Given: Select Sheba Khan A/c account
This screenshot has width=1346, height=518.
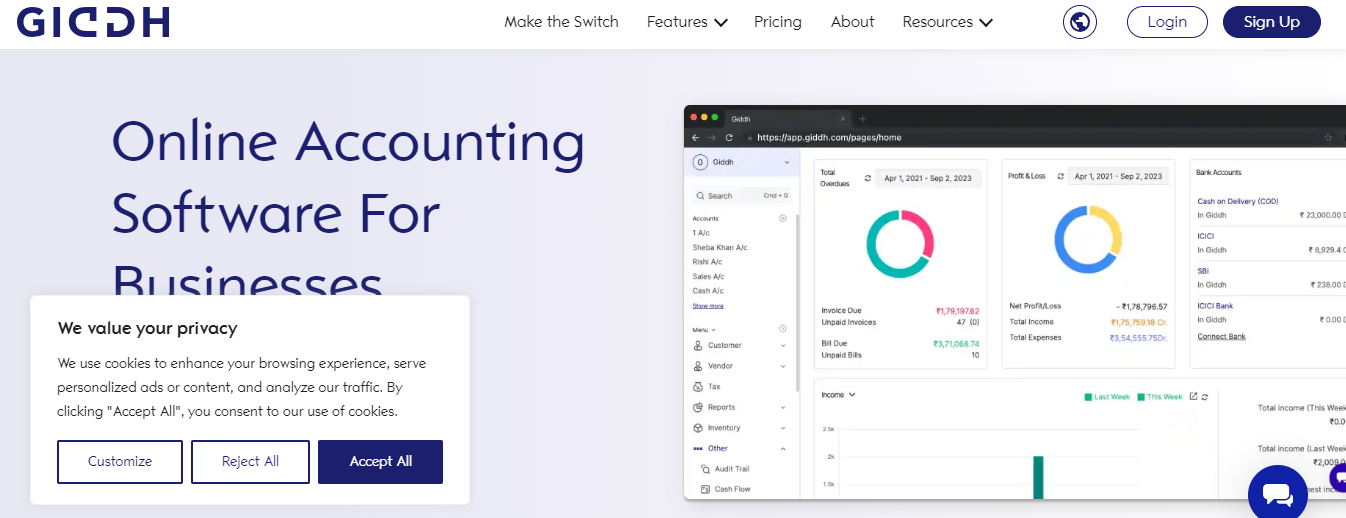Looking at the screenshot, I should tap(720, 247).
